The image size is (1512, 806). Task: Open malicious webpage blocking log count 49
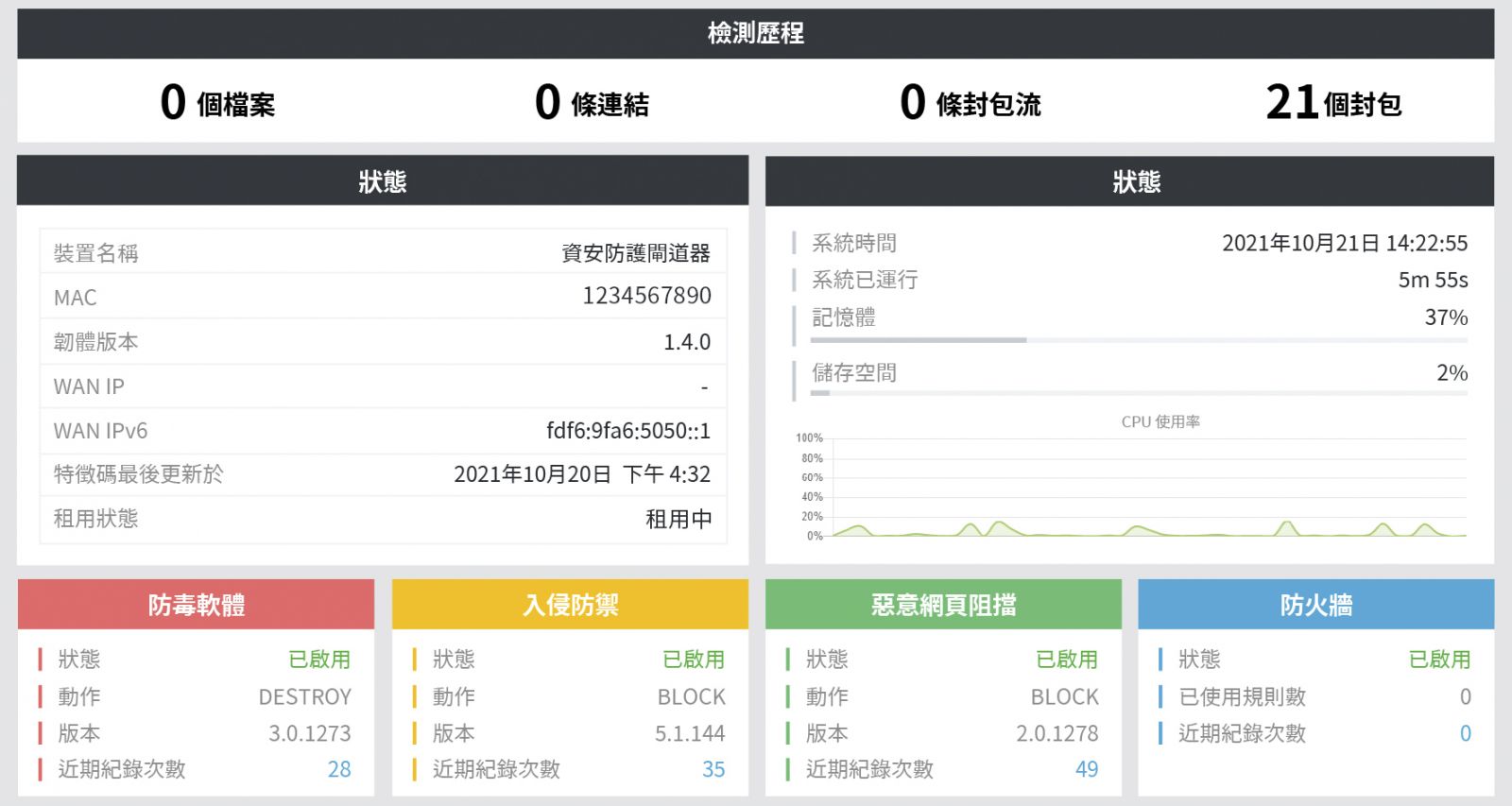coord(1087,769)
